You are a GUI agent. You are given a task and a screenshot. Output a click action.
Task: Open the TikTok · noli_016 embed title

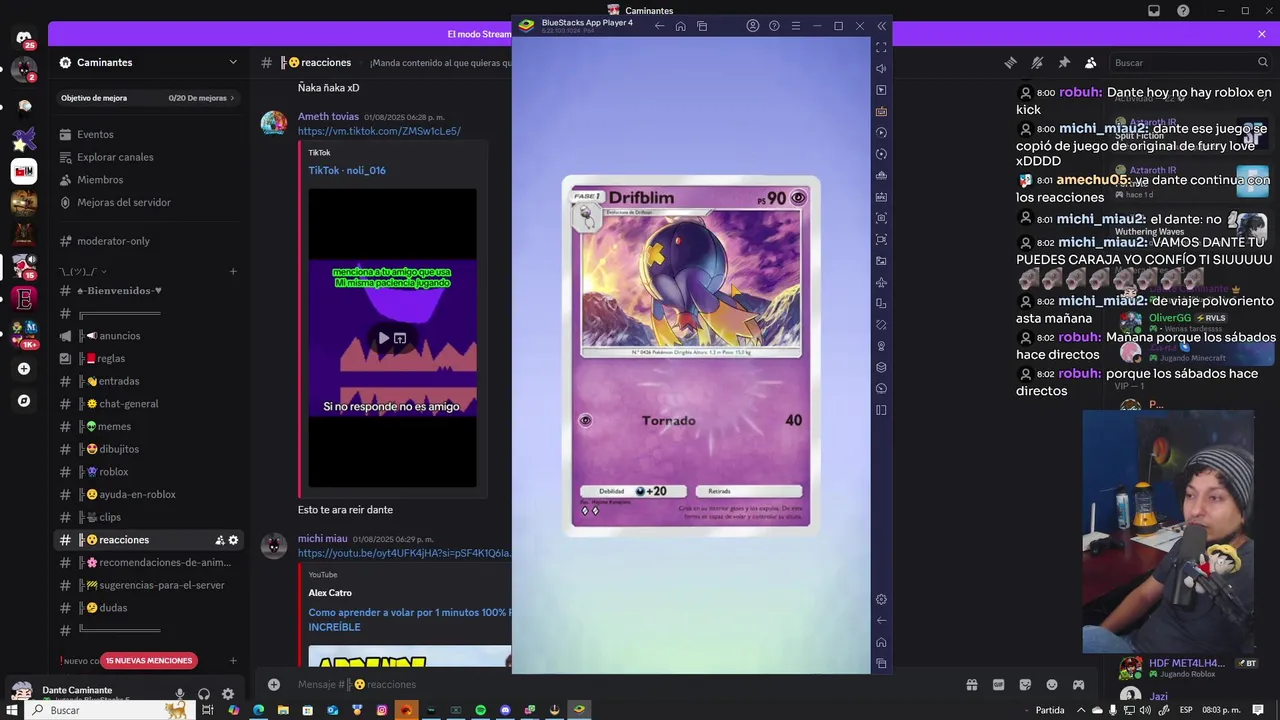pyautogui.click(x=347, y=170)
